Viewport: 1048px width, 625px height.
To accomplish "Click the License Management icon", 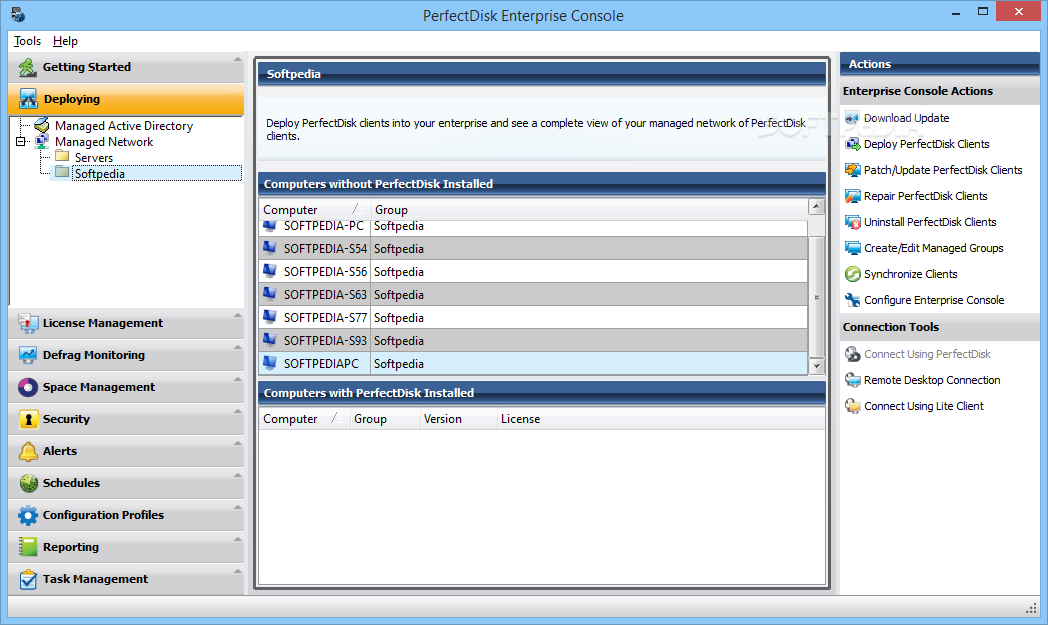I will point(28,323).
